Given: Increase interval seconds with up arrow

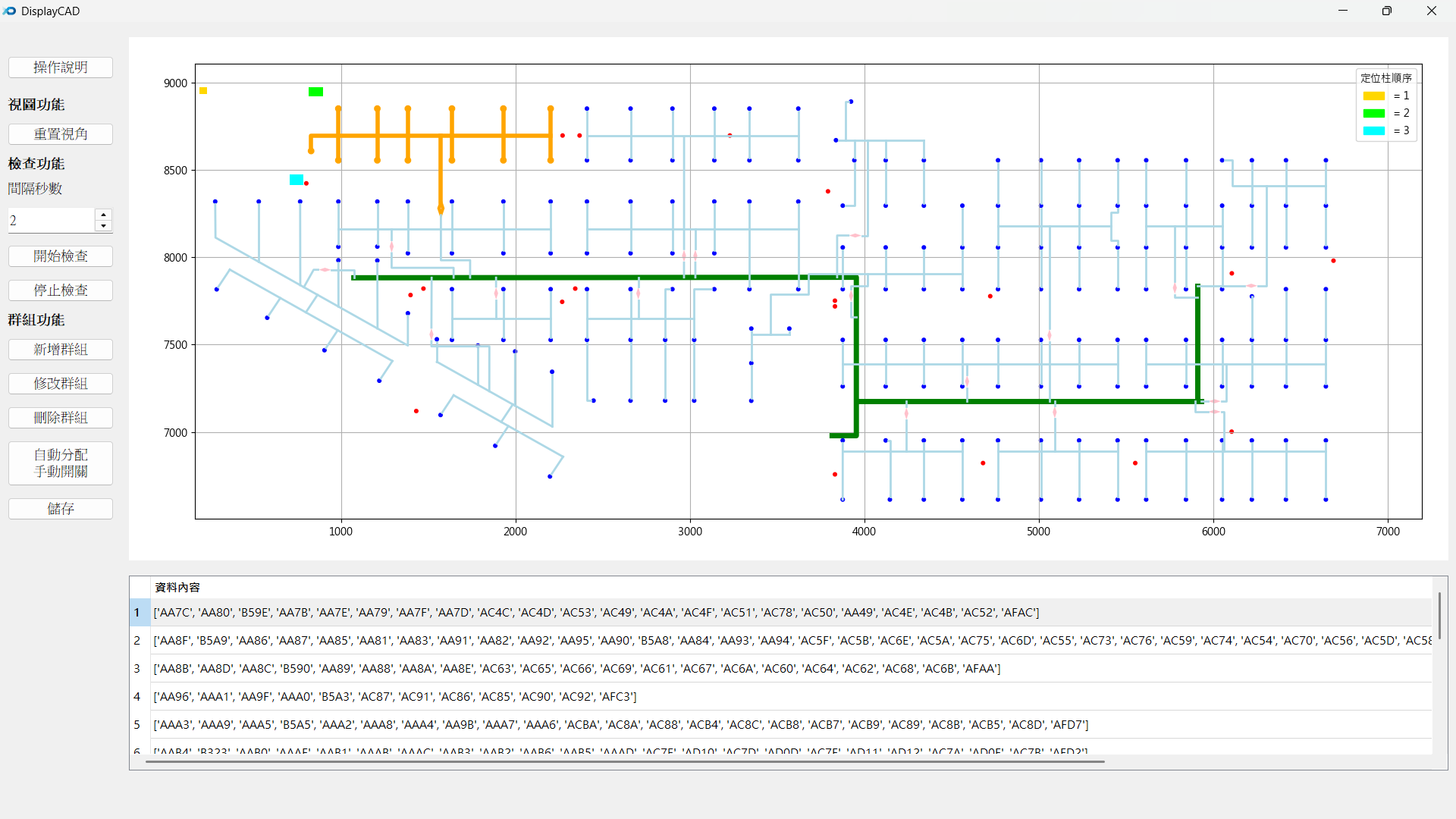Looking at the screenshot, I should (x=104, y=215).
